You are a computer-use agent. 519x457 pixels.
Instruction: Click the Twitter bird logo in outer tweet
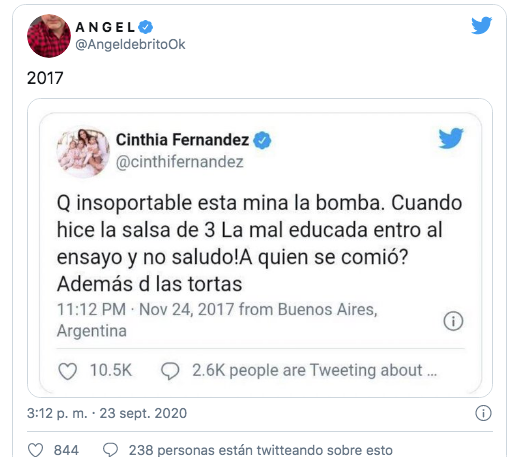point(481,25)
